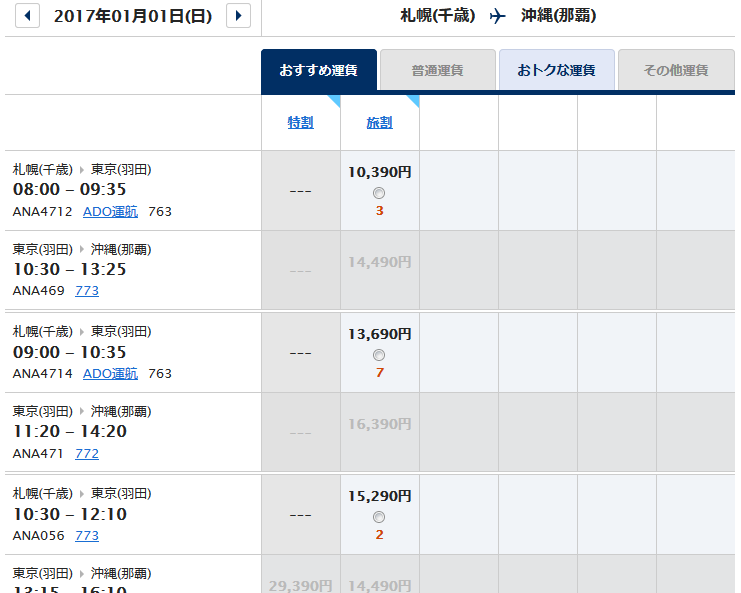The image size is (741, 593).
Task: Click the greyed 16,390円 fare
Action: tap(379, 424)
